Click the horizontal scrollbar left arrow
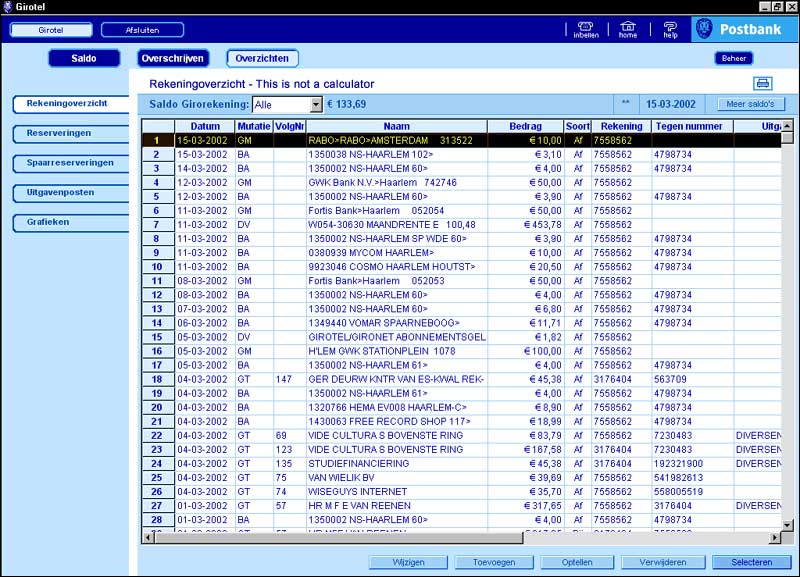The height and width of the screenshot is (577, 800). tap(148, 537)
